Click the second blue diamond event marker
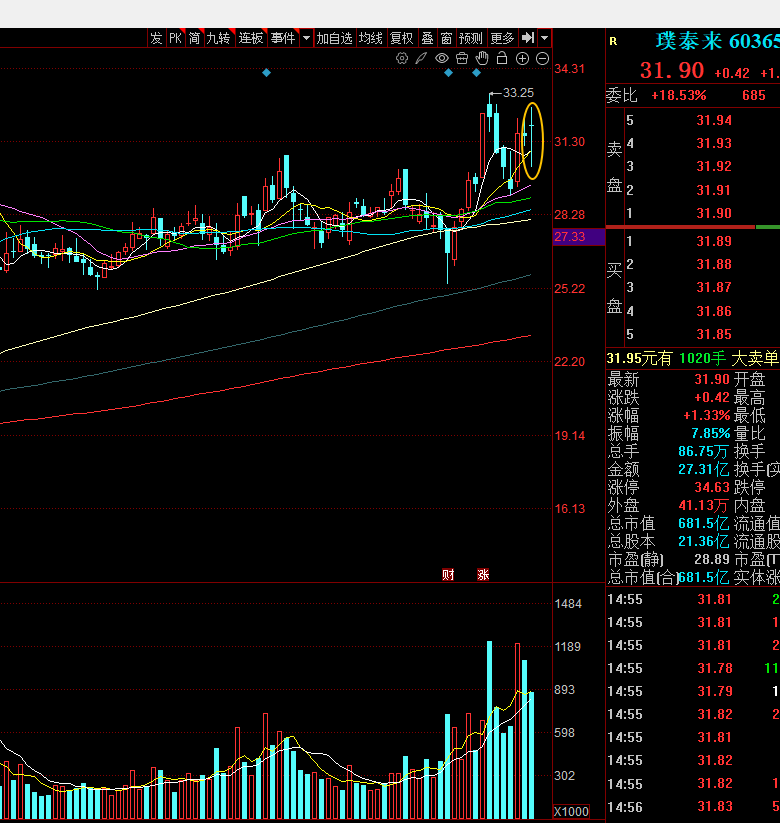The width and height of the screenshot is (780, 823). tap(448, 73)
